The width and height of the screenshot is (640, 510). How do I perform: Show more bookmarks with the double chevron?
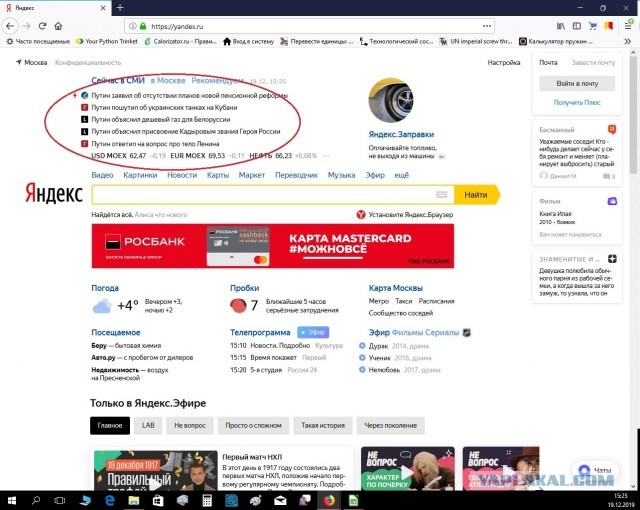628,41
